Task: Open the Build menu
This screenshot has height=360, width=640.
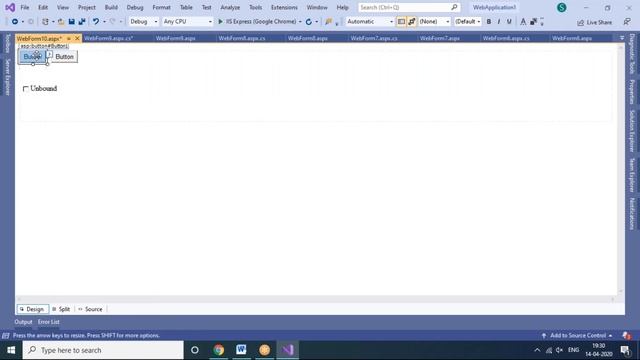Action: [111, 7]
